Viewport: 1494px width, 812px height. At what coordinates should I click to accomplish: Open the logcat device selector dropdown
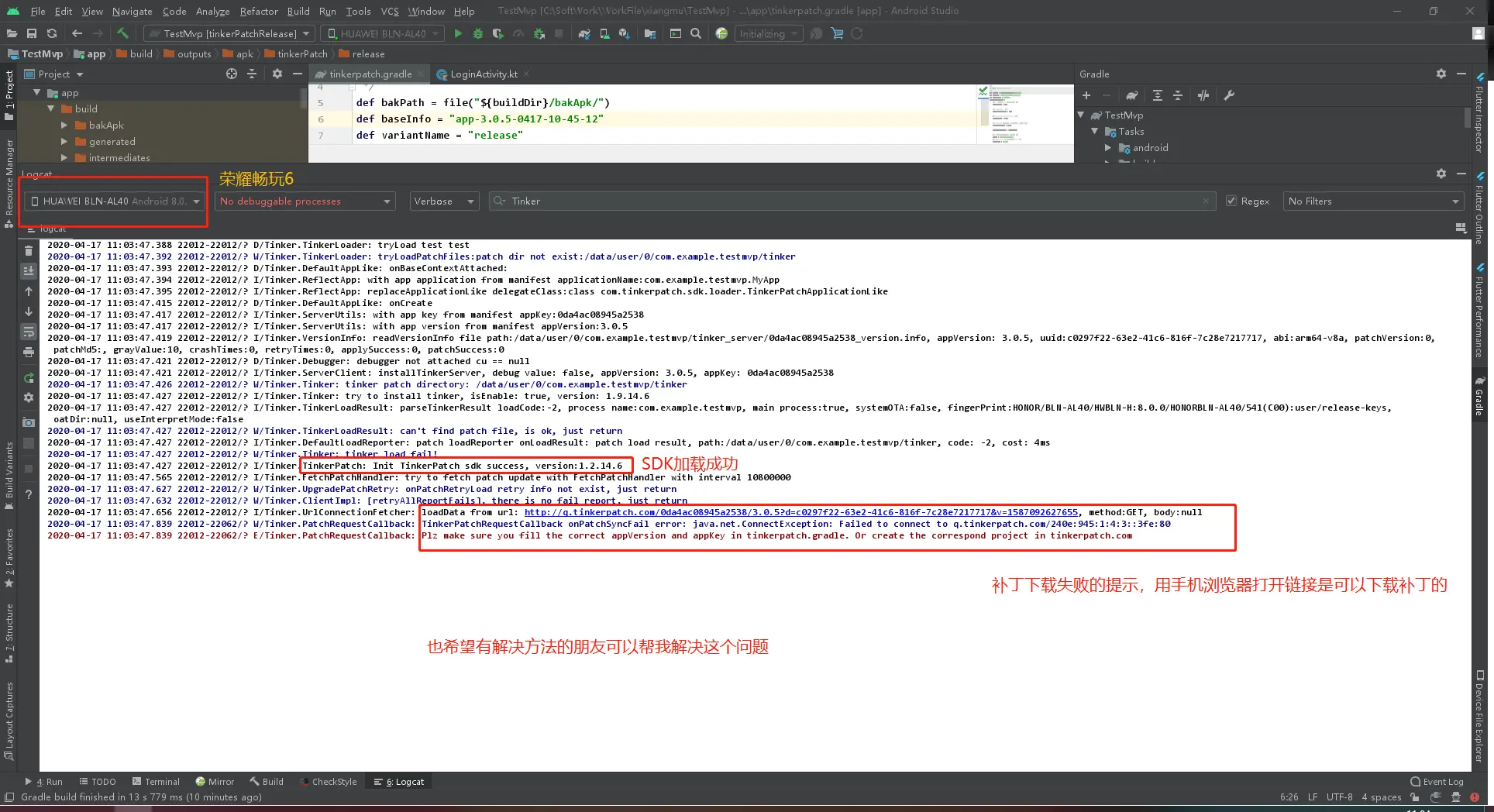coord(115,201)
